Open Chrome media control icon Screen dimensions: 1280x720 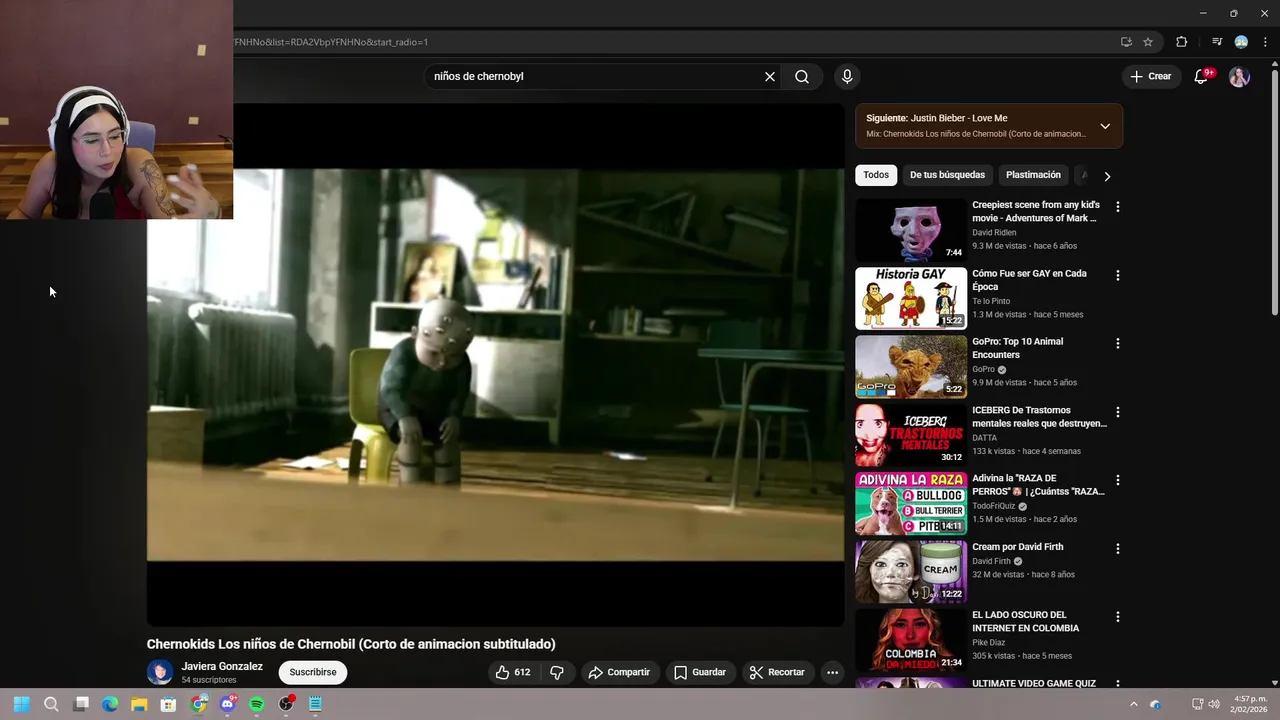point(1217,42)
